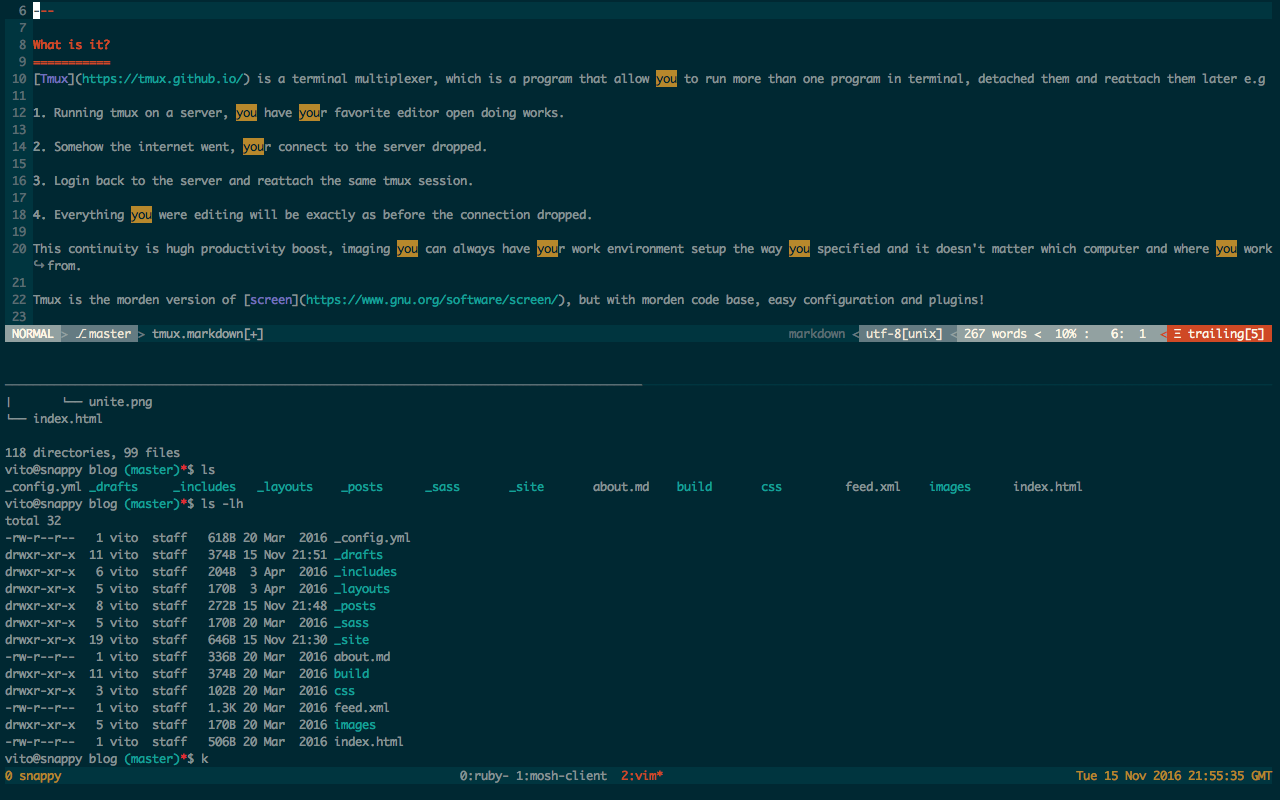
Task: Click the _drafts directory in the ls -lh listing
Action: click(358, 555)
